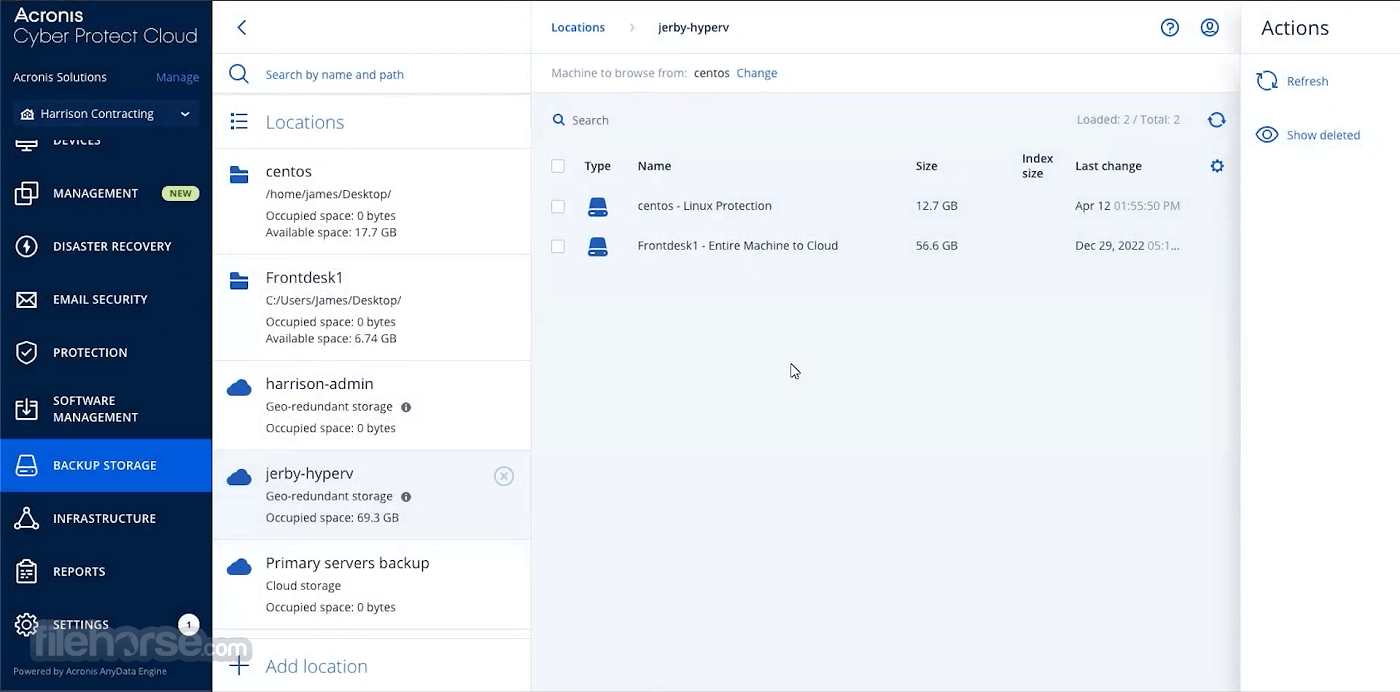Click the Frontdesk1 folder icon
Viewport: 1400px width, 692px height.
[239, 281]
